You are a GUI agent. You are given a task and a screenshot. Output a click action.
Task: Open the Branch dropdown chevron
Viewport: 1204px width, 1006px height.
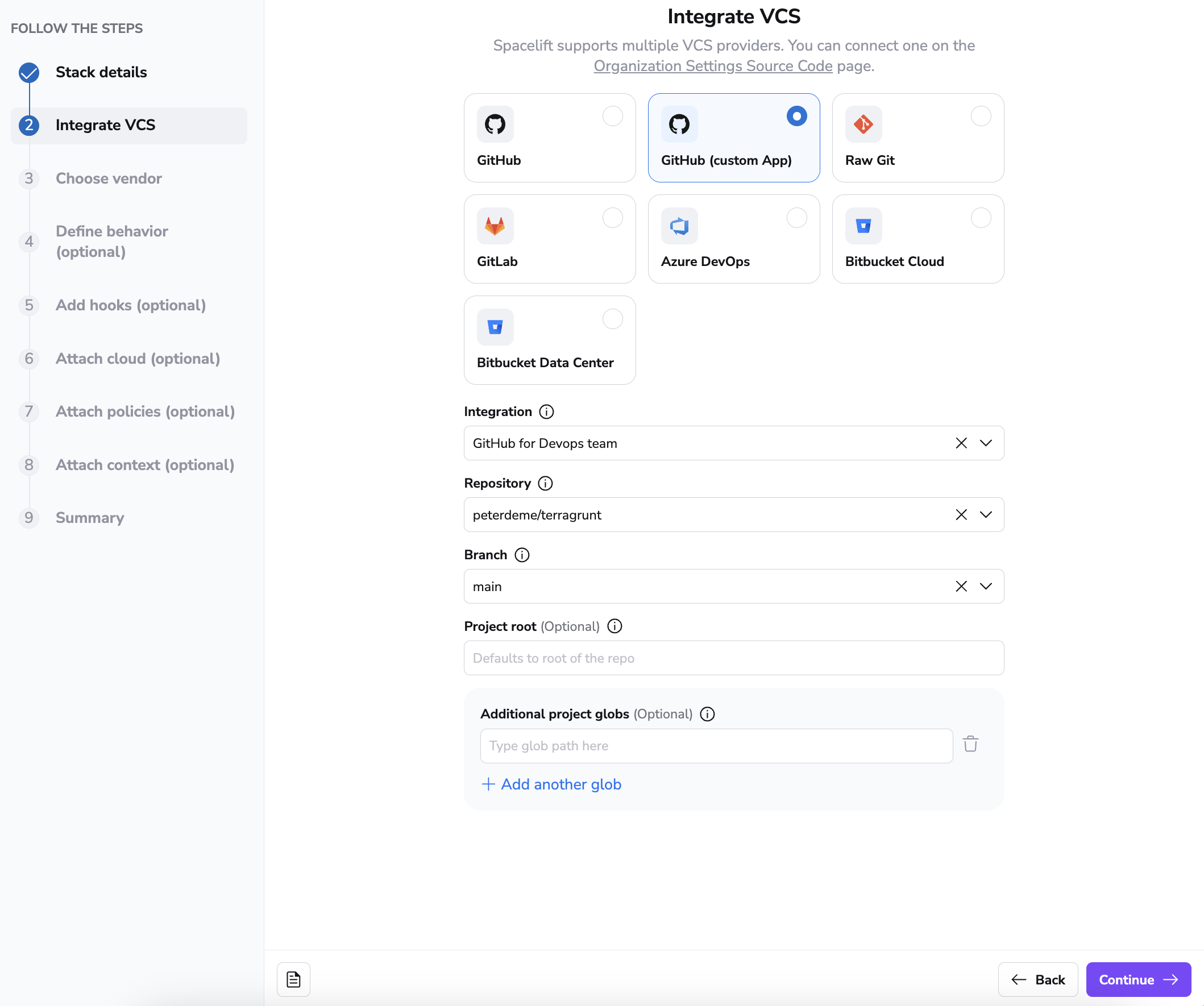pyautogui.click(x=986, y=587)
